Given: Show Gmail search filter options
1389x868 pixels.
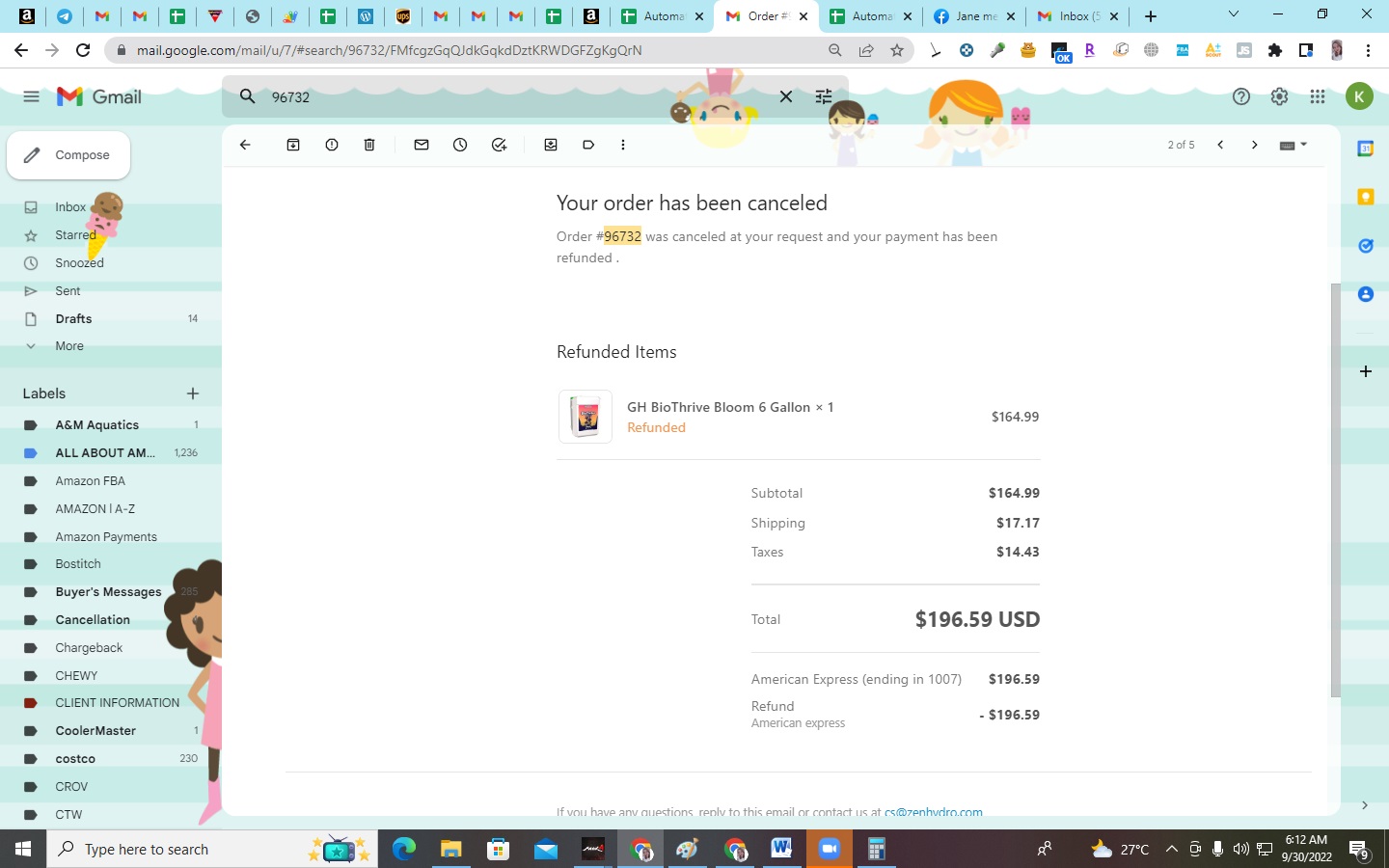Looking at the screenshot, I should pos(824,96).
